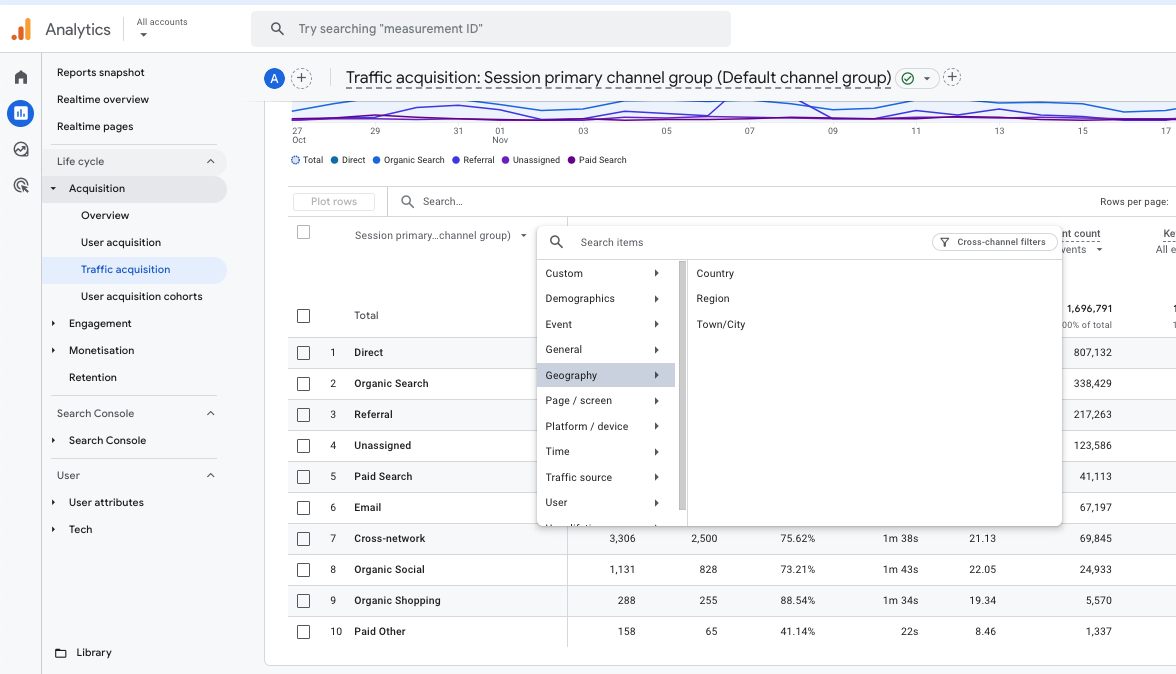Tick the checkbox for the Total row
The height and width of the screenshot is (674, 1176).
coord(304,316)
